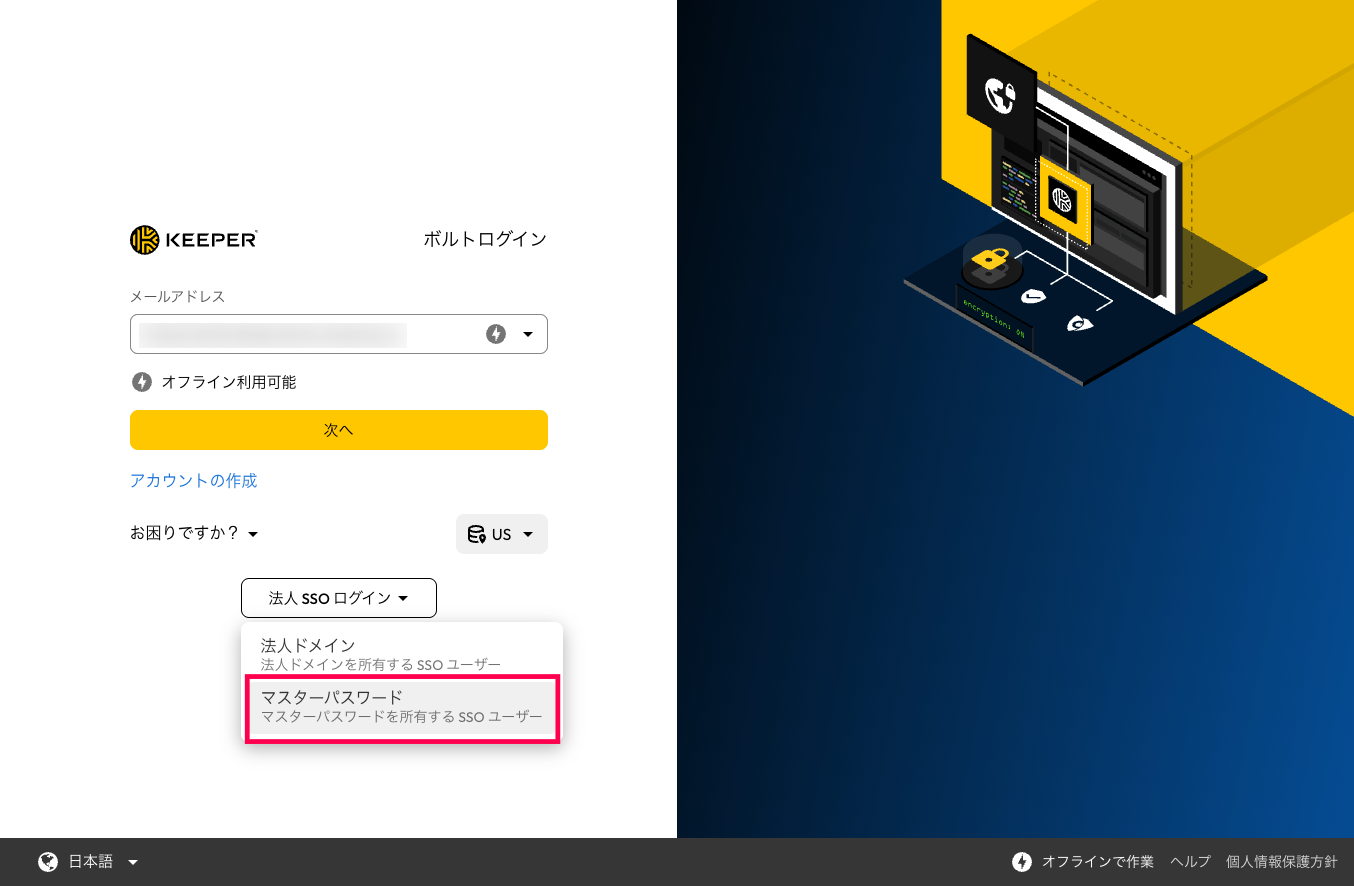Open the ヘルプ link
This screenshot has width=1354, height=886.
(1189, 860)
